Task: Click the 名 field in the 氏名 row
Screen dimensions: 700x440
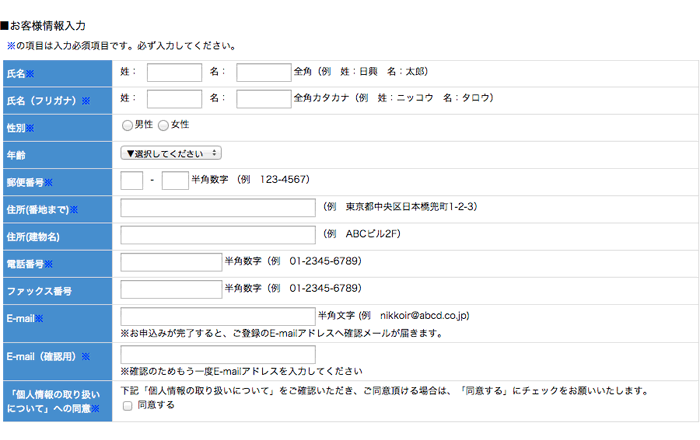Action: click(264, 72)
